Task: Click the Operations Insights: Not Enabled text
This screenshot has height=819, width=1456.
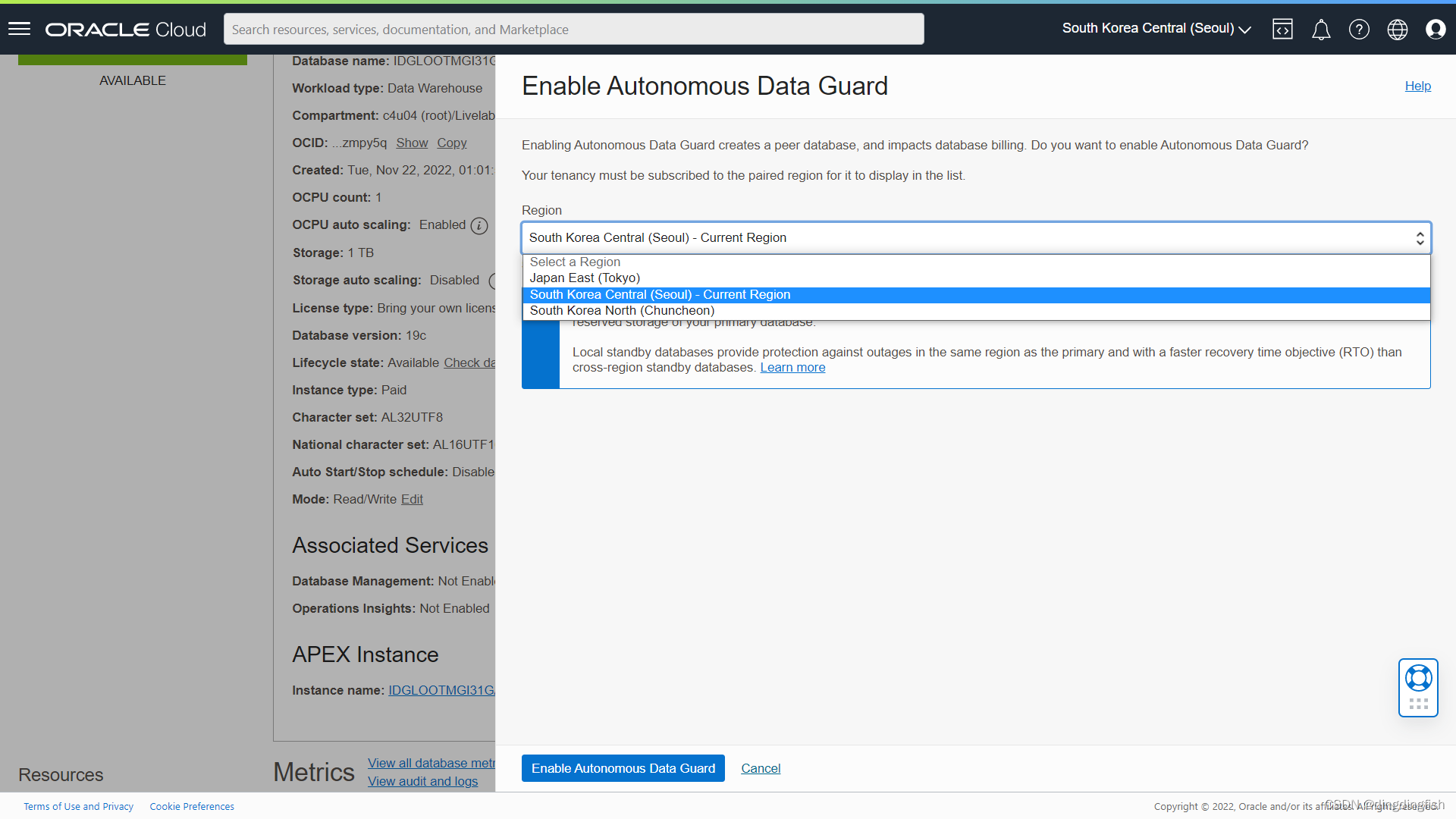Action: [x=391, y=609]
